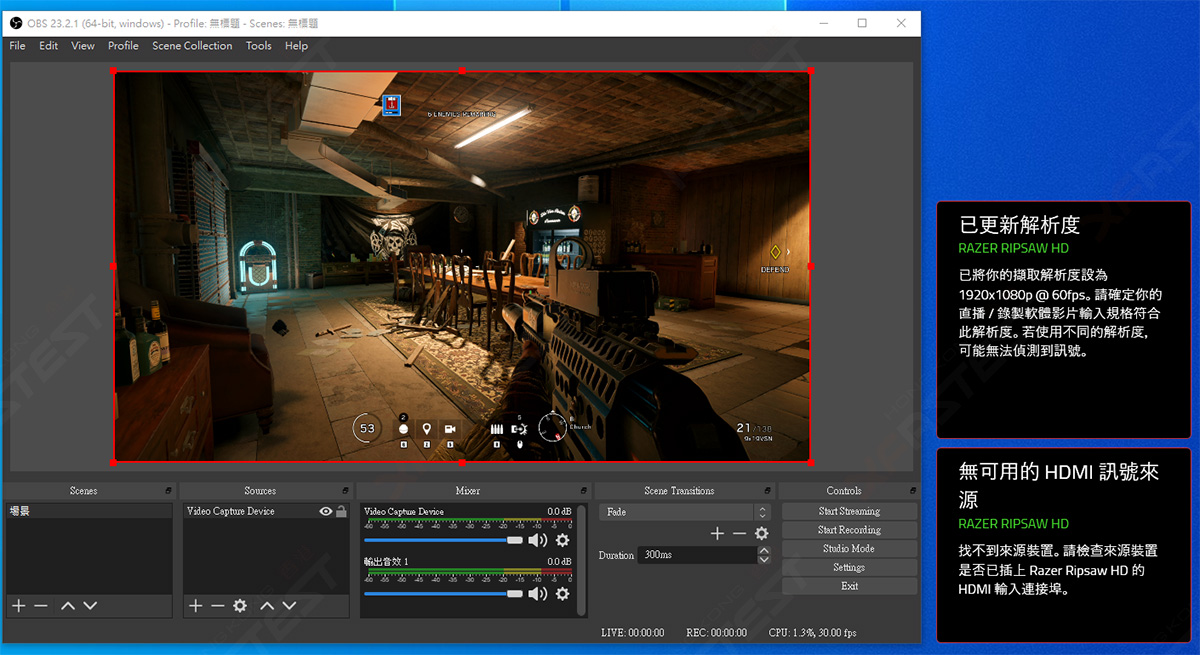Click the OBS logo in title bar
Image resolution: width=1200 pixels, height=655 pixels.
pos(16,23)
